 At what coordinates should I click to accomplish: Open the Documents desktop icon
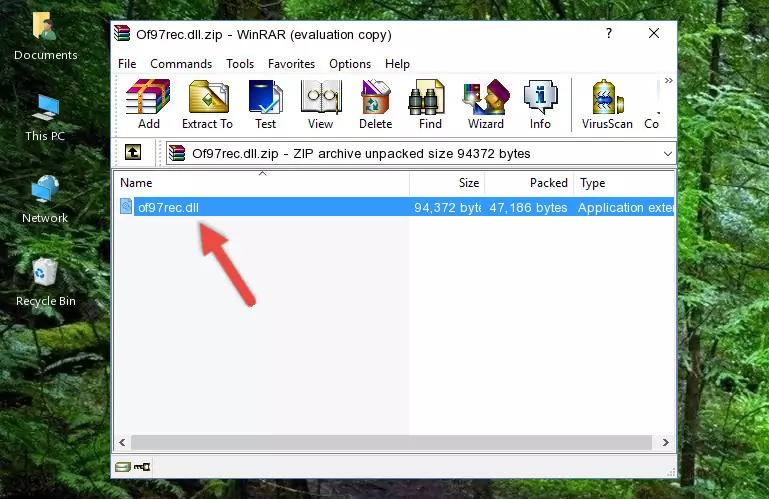[46, 37]
